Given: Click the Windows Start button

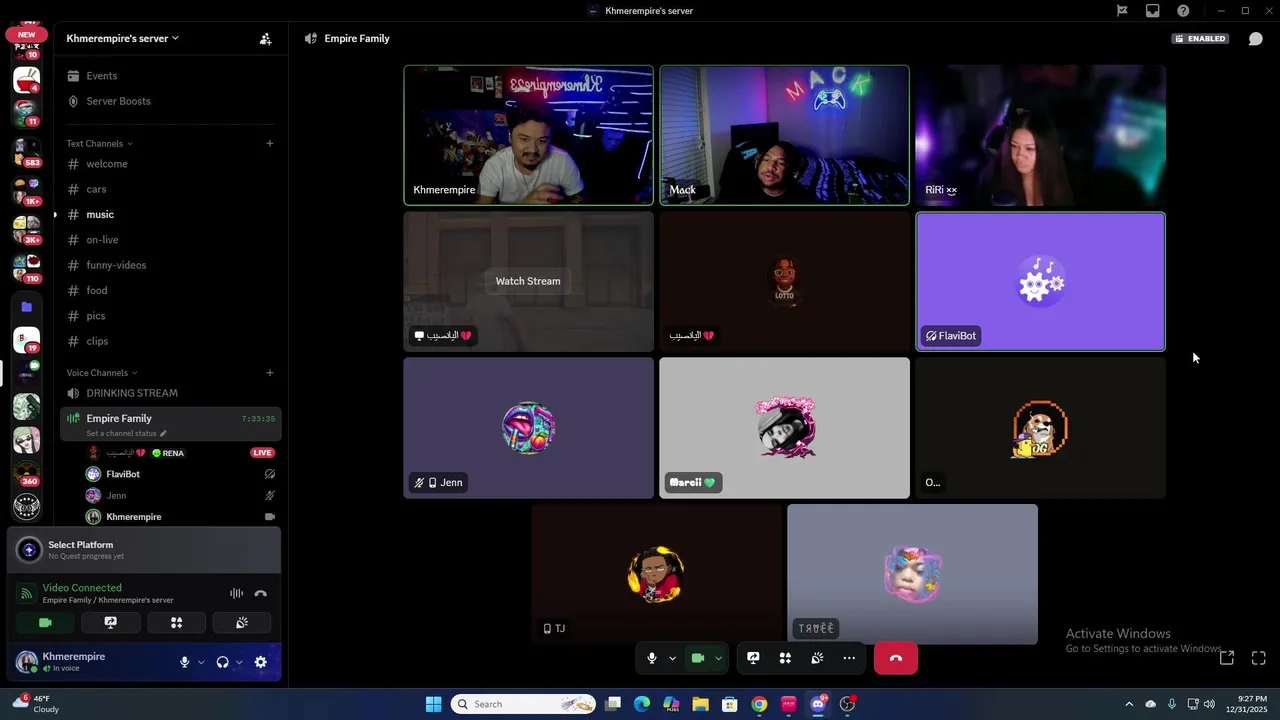Looking at the screenshot, I should point(433,704).
